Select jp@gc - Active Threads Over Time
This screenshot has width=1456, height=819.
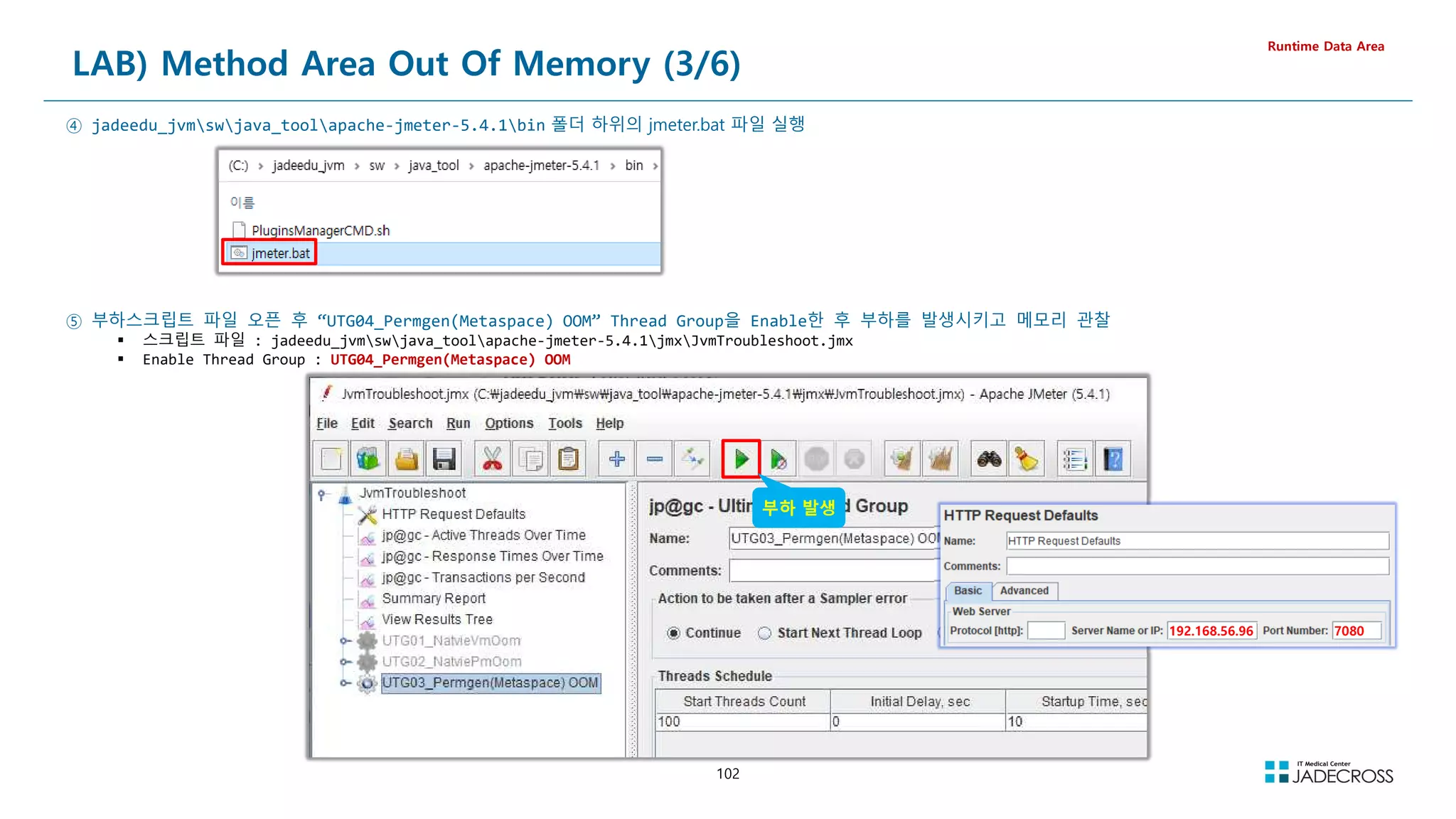[x=483, y=535]
